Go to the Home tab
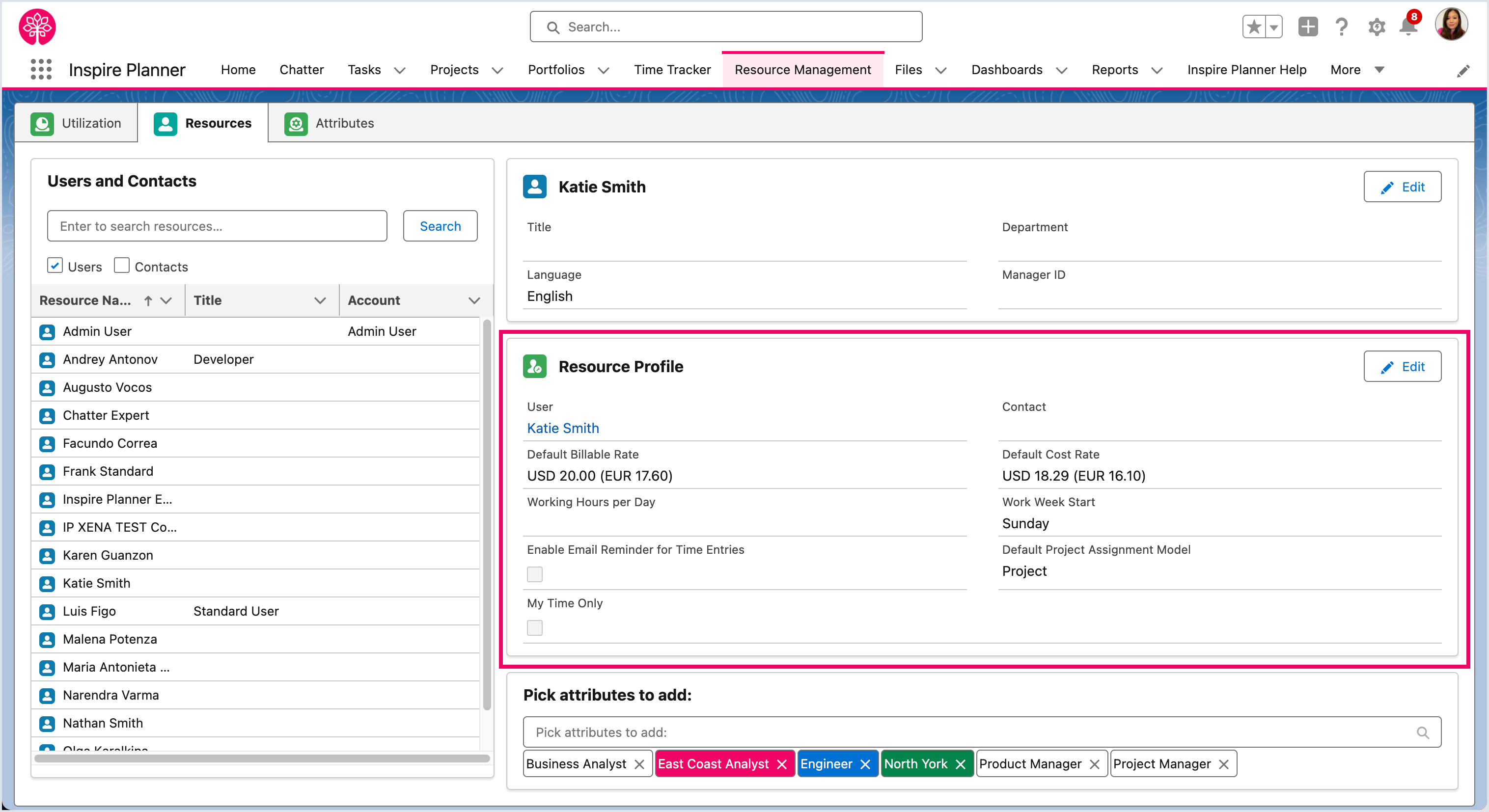This screenshot has width=1489, height=812. point(238,69)
